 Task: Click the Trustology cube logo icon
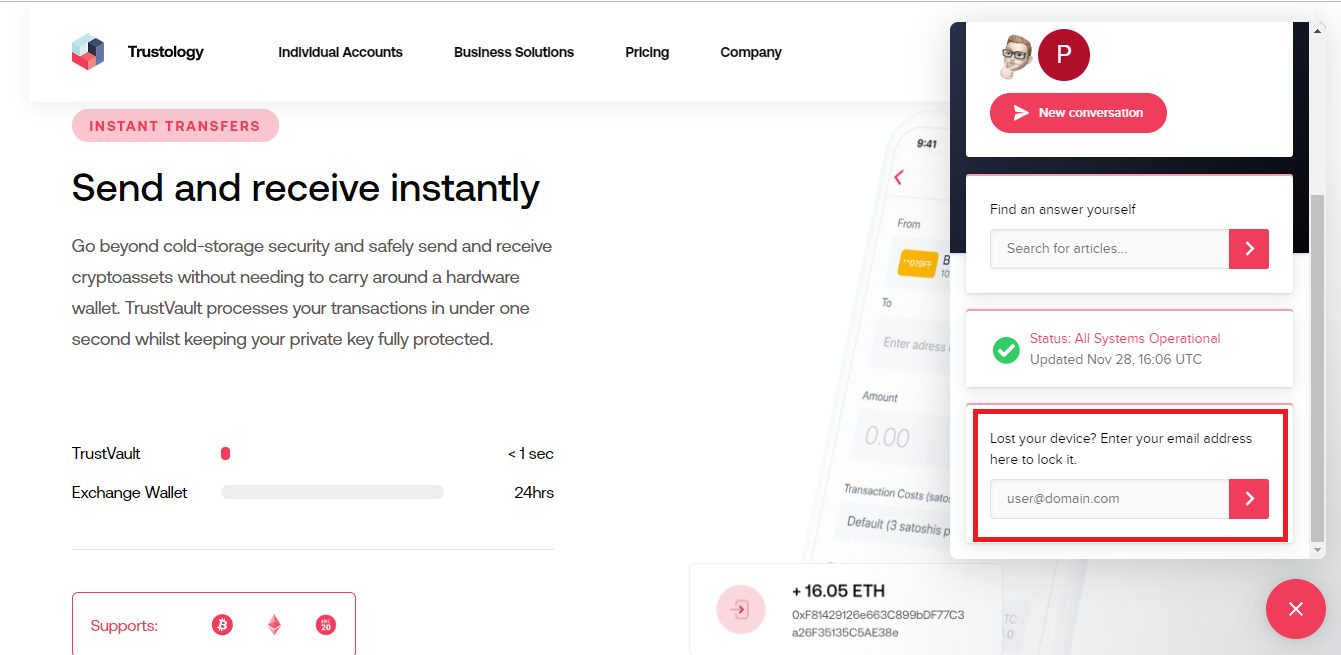88,52
